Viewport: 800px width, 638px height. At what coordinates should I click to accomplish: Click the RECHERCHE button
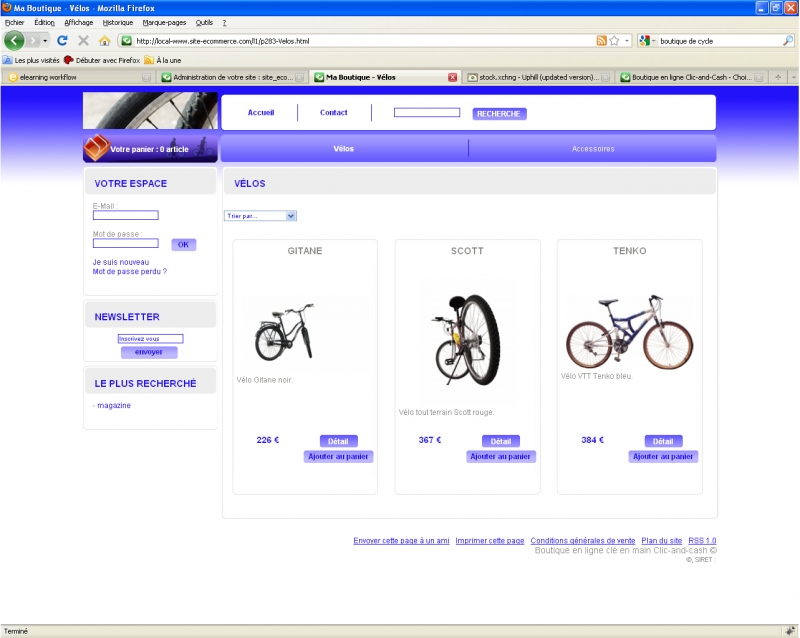pos(499,114)
